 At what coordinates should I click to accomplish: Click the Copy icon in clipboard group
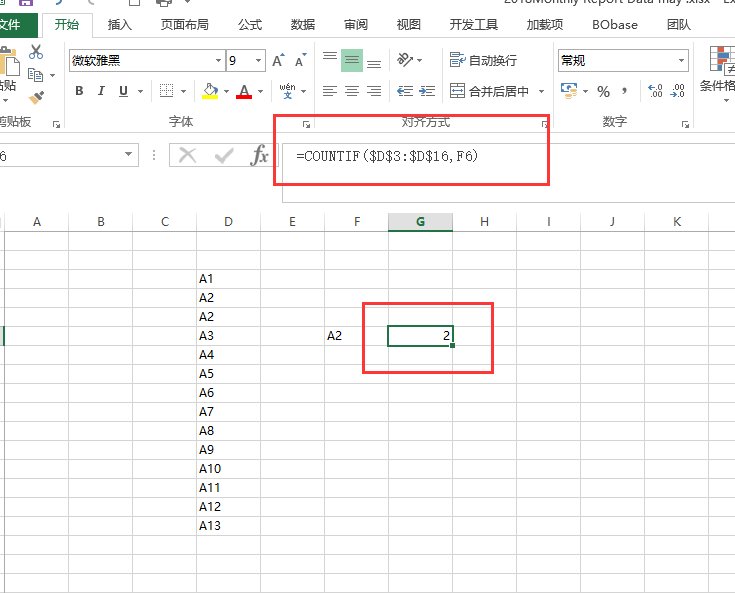(x=36, y=75)
